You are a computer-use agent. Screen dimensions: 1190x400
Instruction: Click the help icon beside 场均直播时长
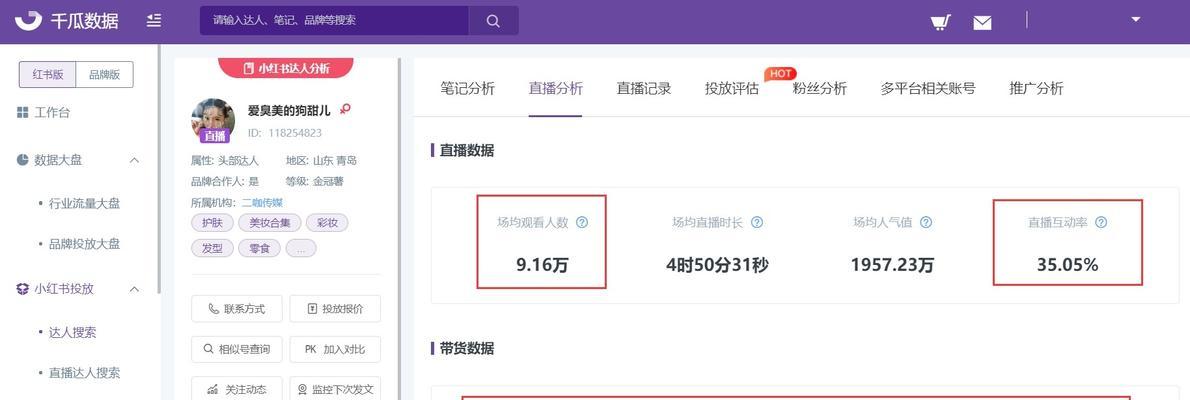[757, 222]
